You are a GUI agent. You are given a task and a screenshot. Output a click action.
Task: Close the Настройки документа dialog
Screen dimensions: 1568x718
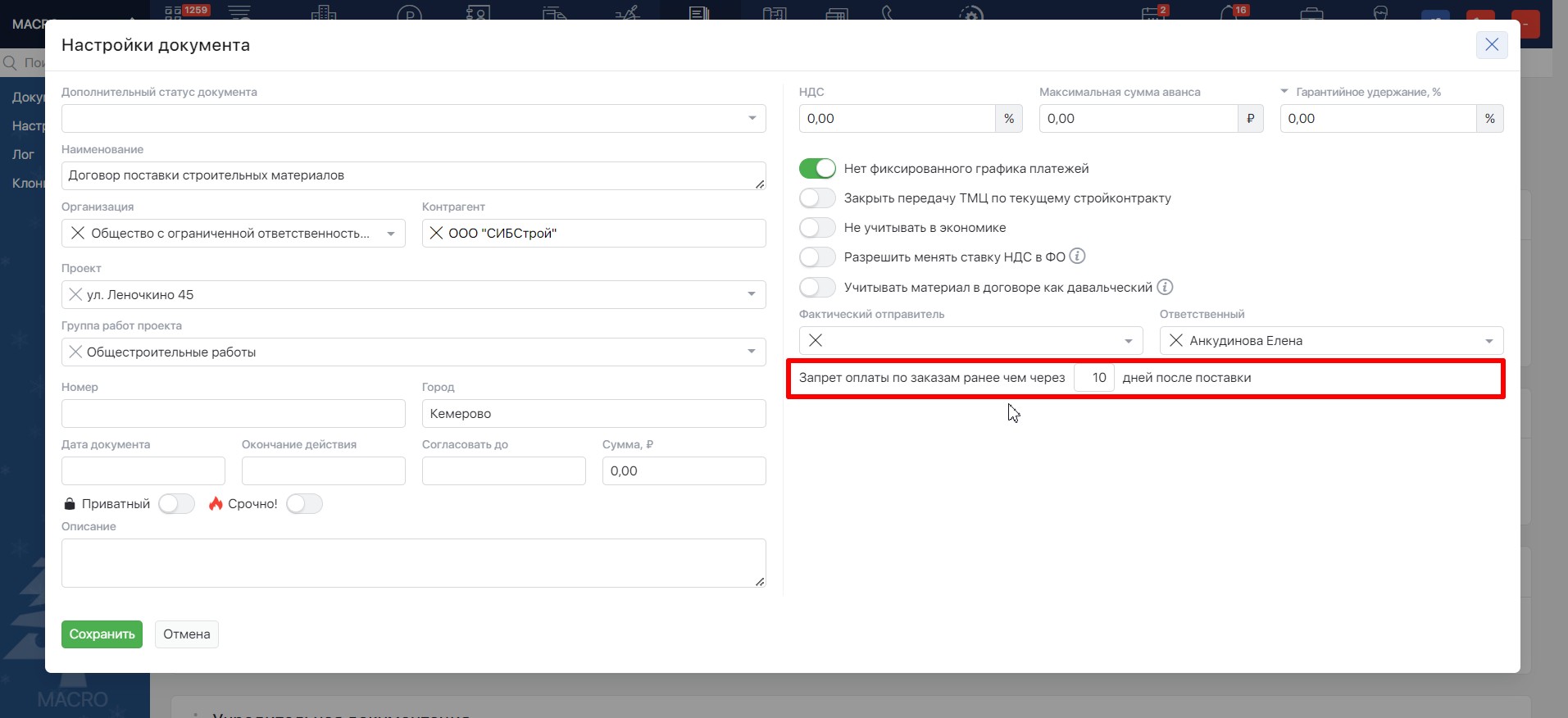1491,45
